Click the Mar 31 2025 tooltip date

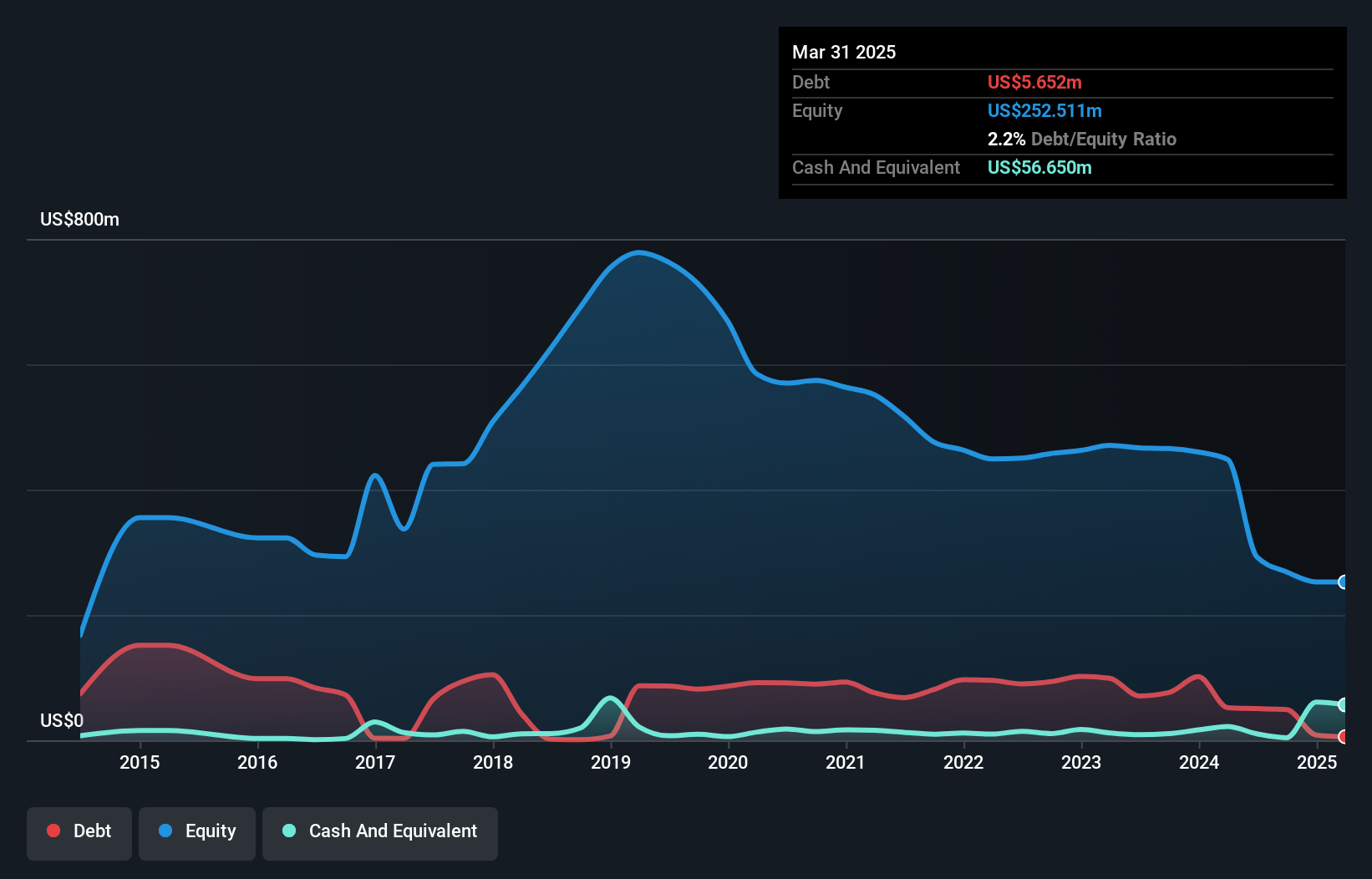coord(844,53)
